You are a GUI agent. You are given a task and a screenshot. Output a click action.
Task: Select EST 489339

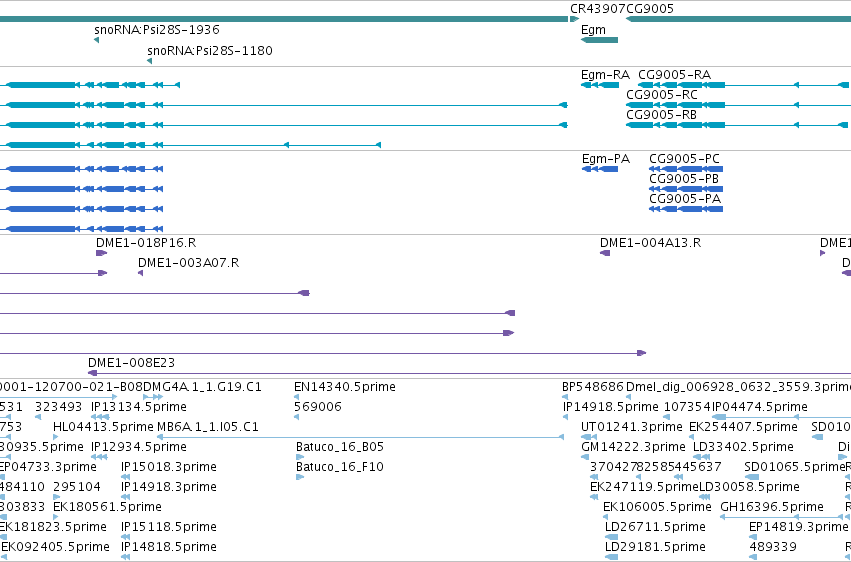pos(753,557)
